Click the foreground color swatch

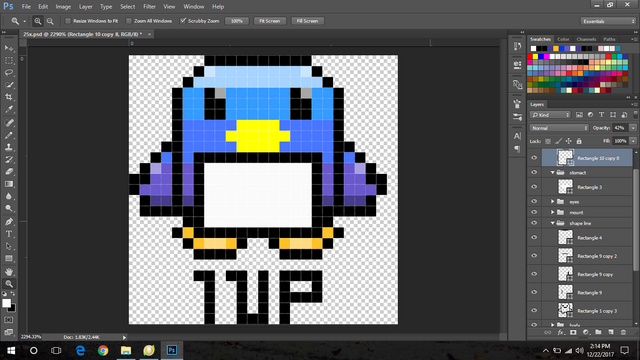[6, 303]
